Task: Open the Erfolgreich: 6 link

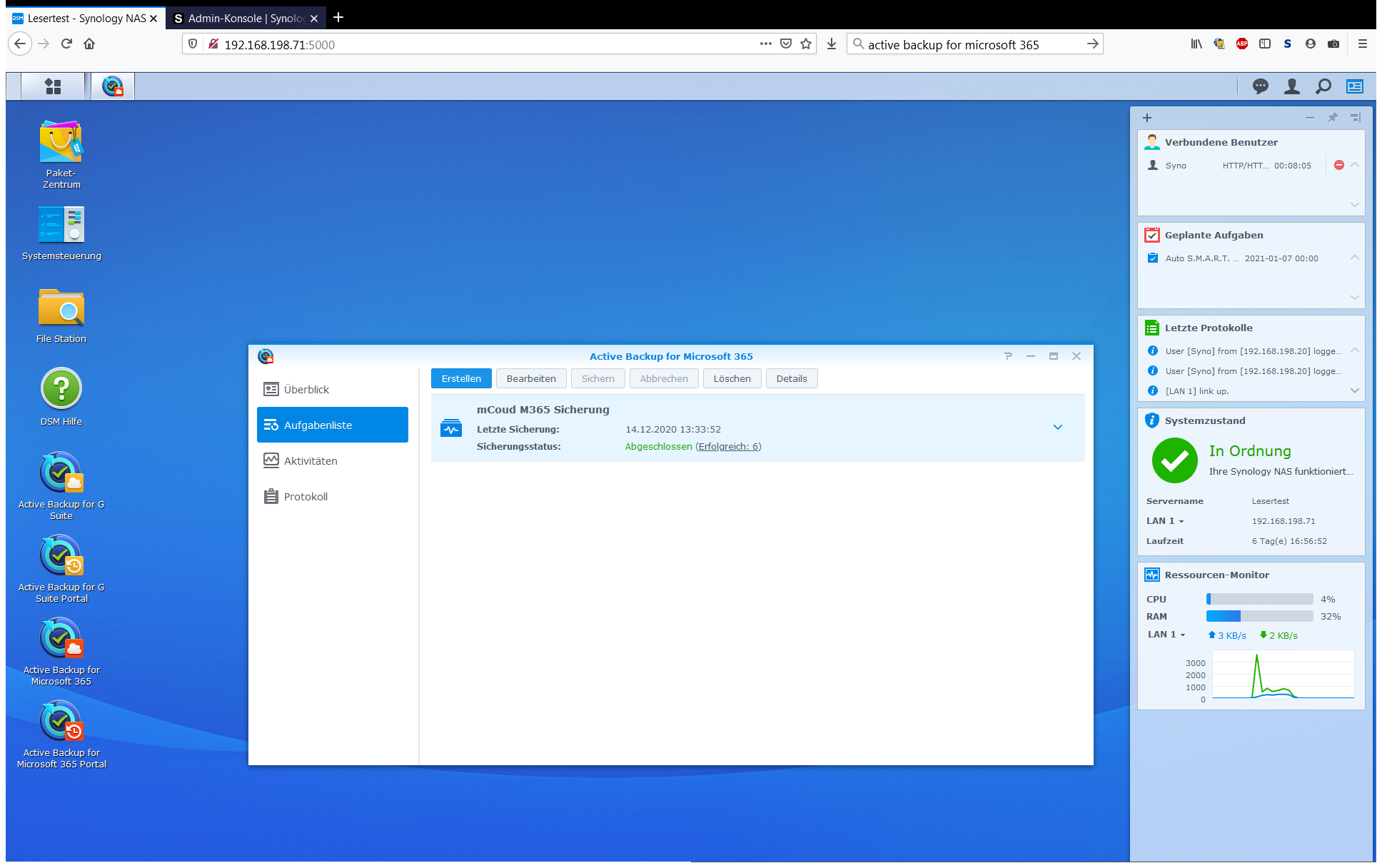Action: 728,446
